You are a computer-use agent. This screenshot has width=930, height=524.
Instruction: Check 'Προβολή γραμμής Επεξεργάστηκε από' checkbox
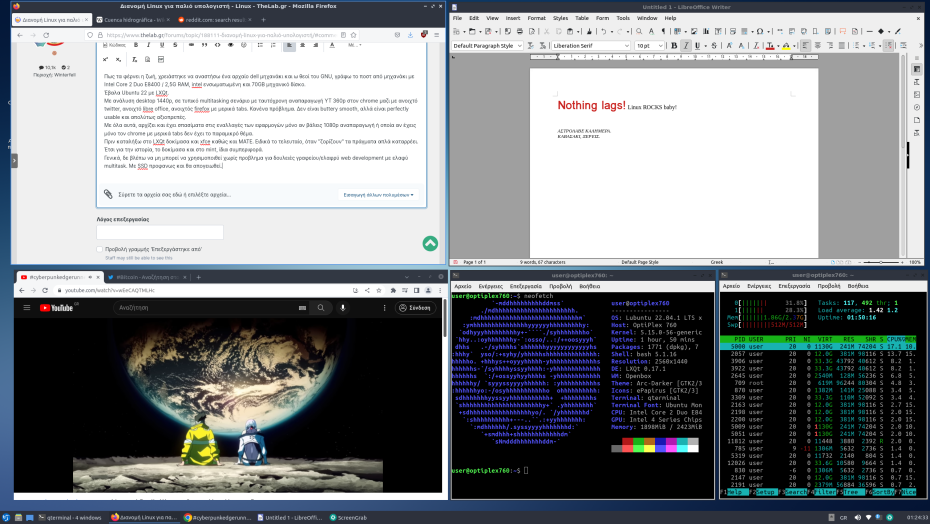click(x=100, y=249)
